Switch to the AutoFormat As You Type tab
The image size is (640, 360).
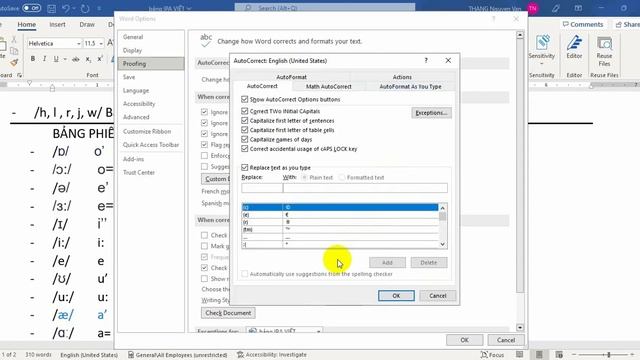pos(410,87)
